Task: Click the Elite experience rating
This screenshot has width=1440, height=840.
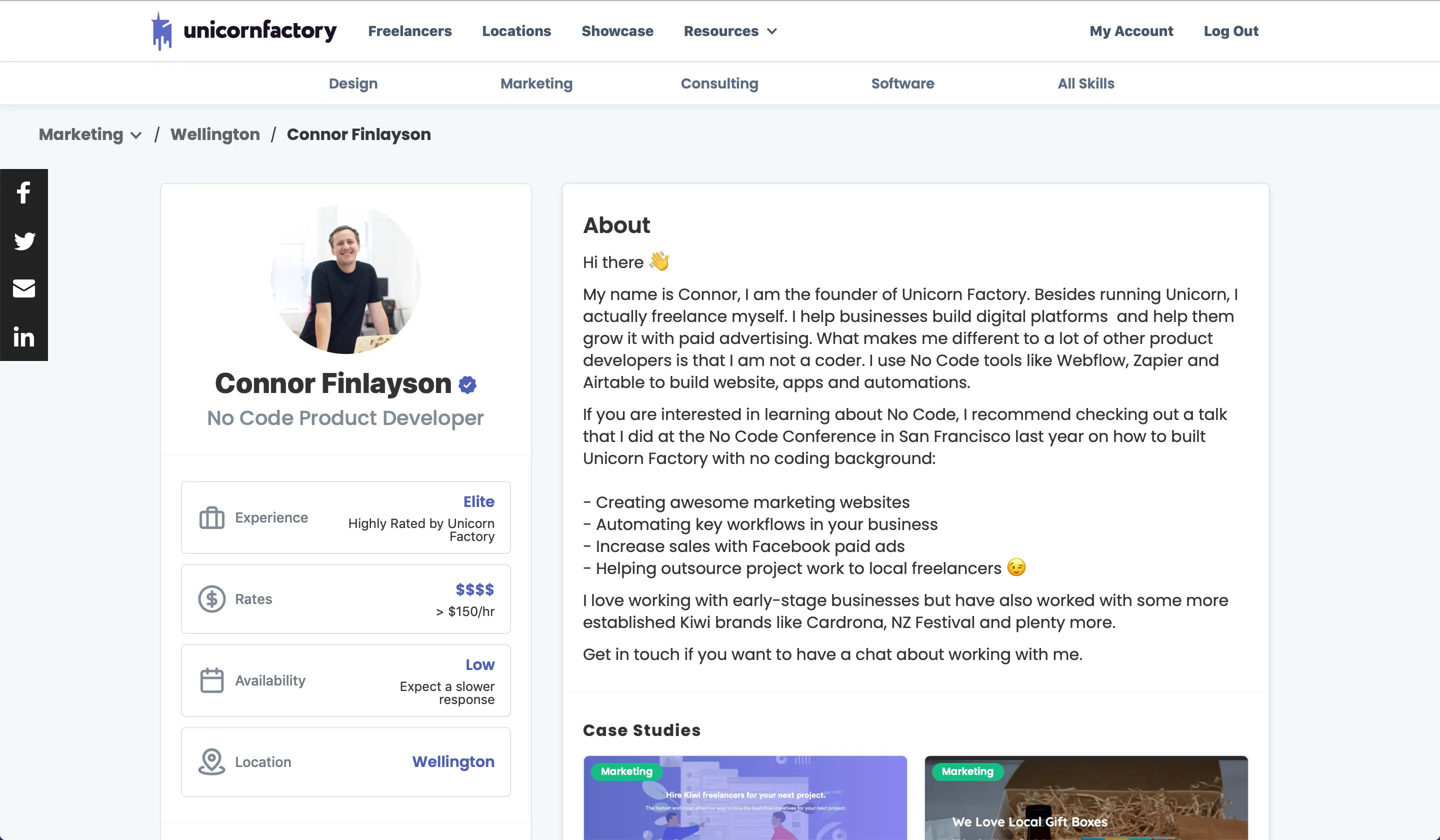Action: tap(478, 501)
